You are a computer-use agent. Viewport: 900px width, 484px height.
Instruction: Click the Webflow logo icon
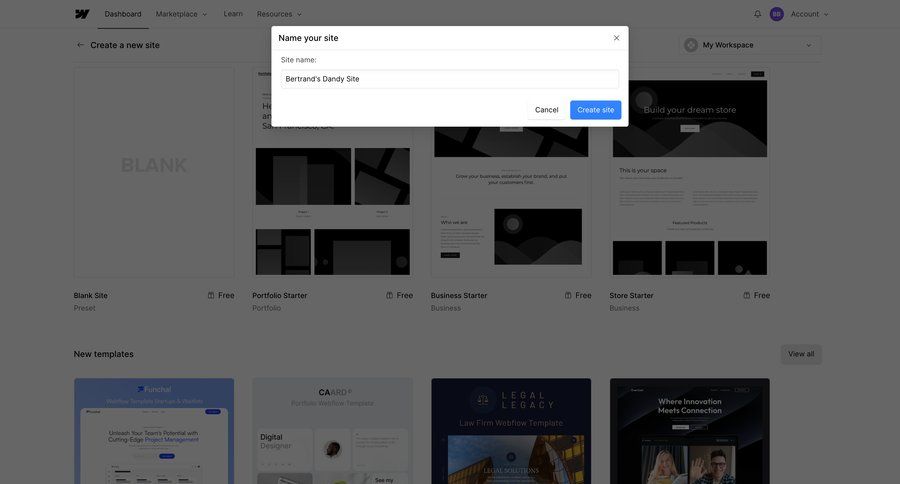pos(82,14)
